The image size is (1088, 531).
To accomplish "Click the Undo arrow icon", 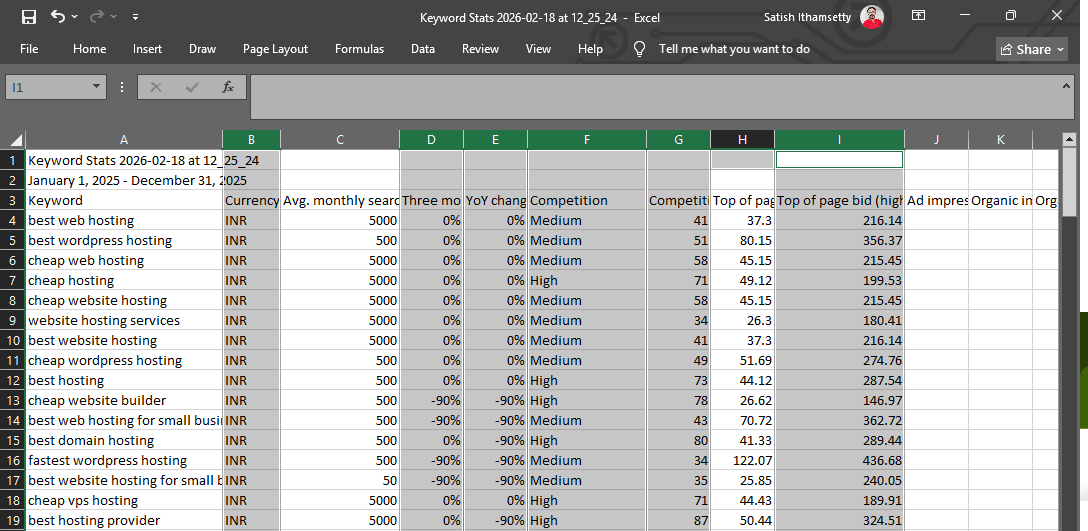I will click(58, 17).
